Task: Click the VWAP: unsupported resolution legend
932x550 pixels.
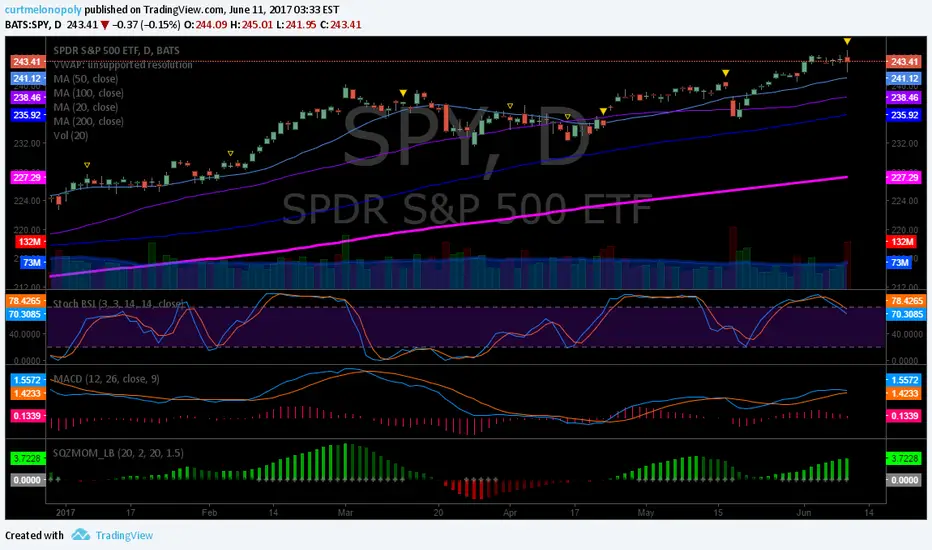Action: (123, 65)
